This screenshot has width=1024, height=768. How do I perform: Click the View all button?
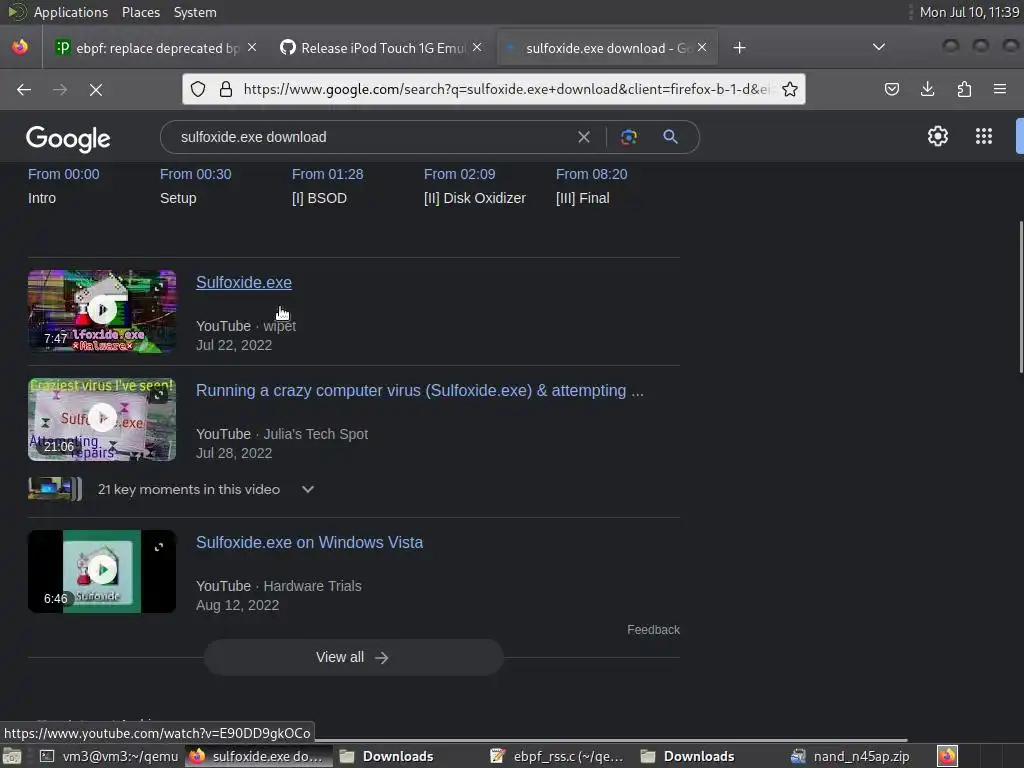point(353,657)
